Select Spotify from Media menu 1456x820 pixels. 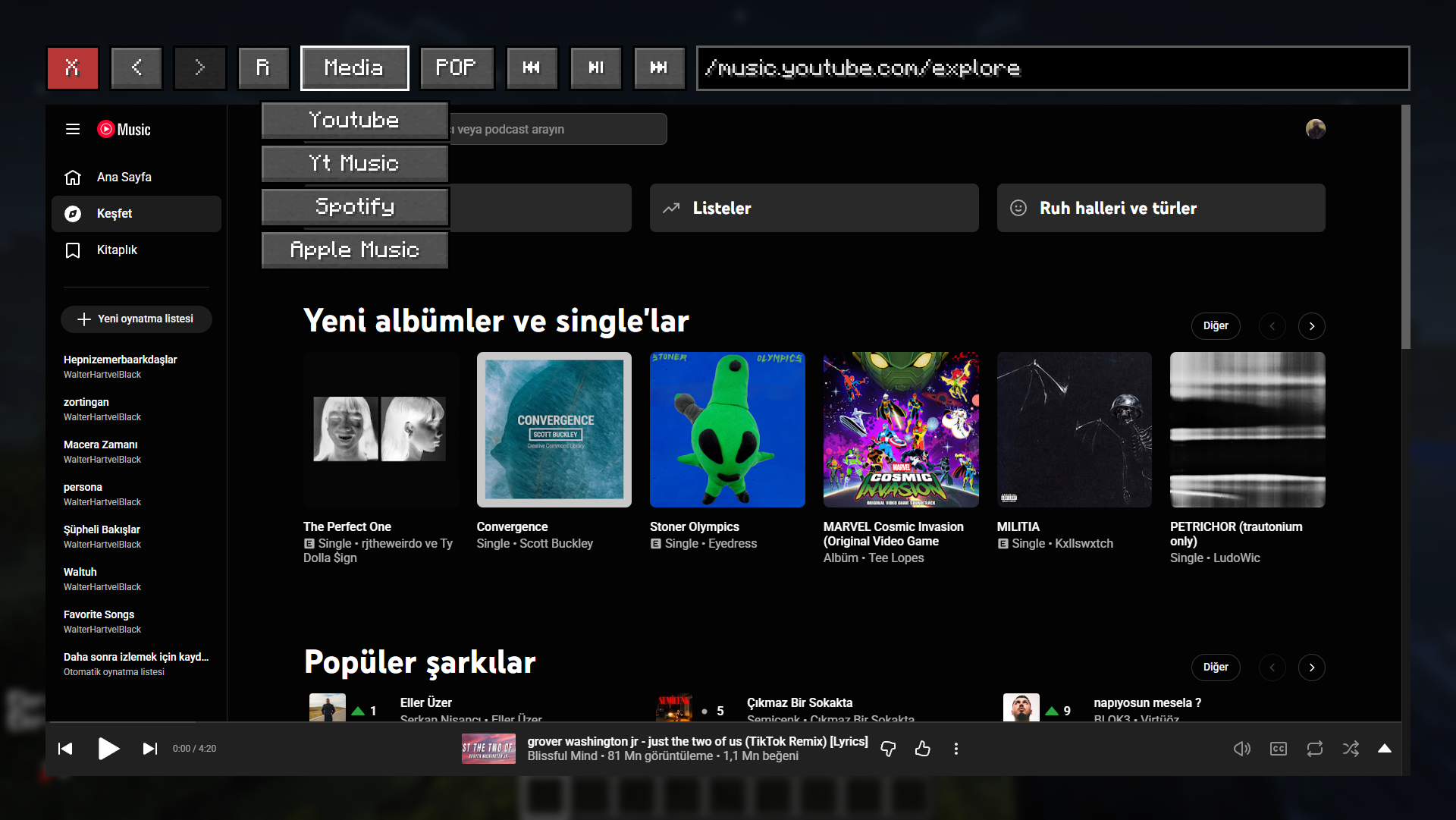tap(354, 206)
